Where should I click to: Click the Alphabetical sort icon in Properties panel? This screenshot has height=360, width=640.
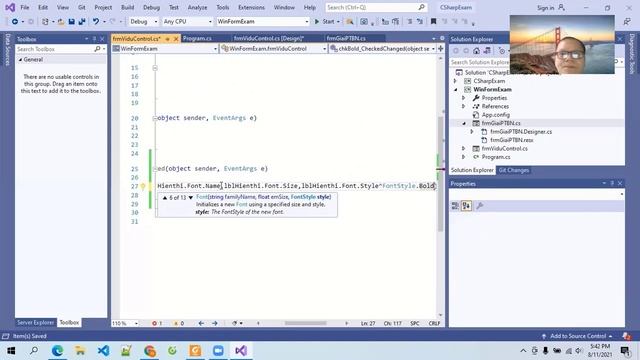[466, 206]
